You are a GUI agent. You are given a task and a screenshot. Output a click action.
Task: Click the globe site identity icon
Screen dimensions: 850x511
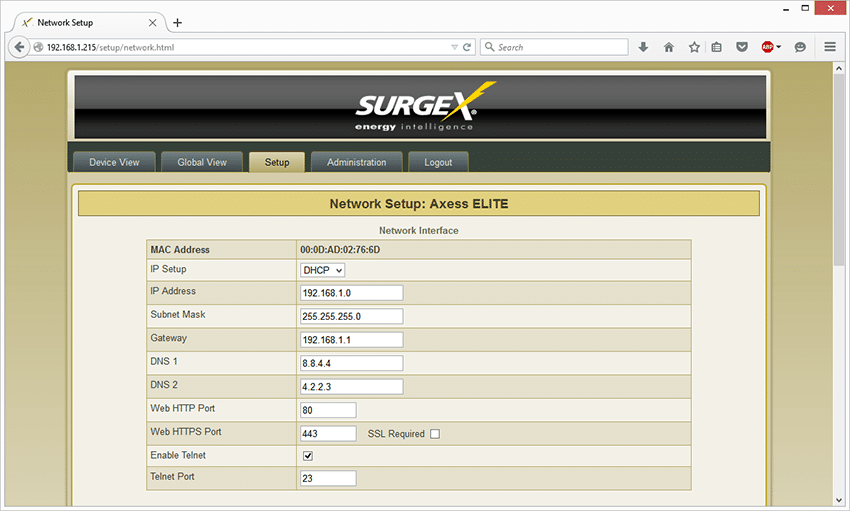tap(38, 47)
